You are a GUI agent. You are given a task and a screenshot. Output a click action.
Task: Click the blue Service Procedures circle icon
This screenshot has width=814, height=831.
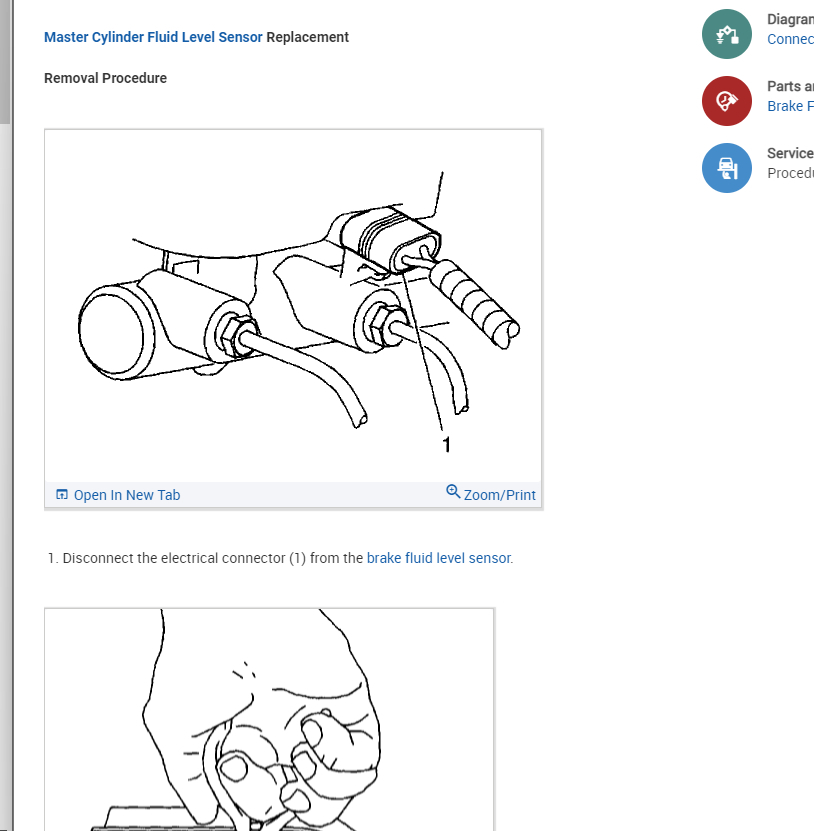tap(727, 167)
